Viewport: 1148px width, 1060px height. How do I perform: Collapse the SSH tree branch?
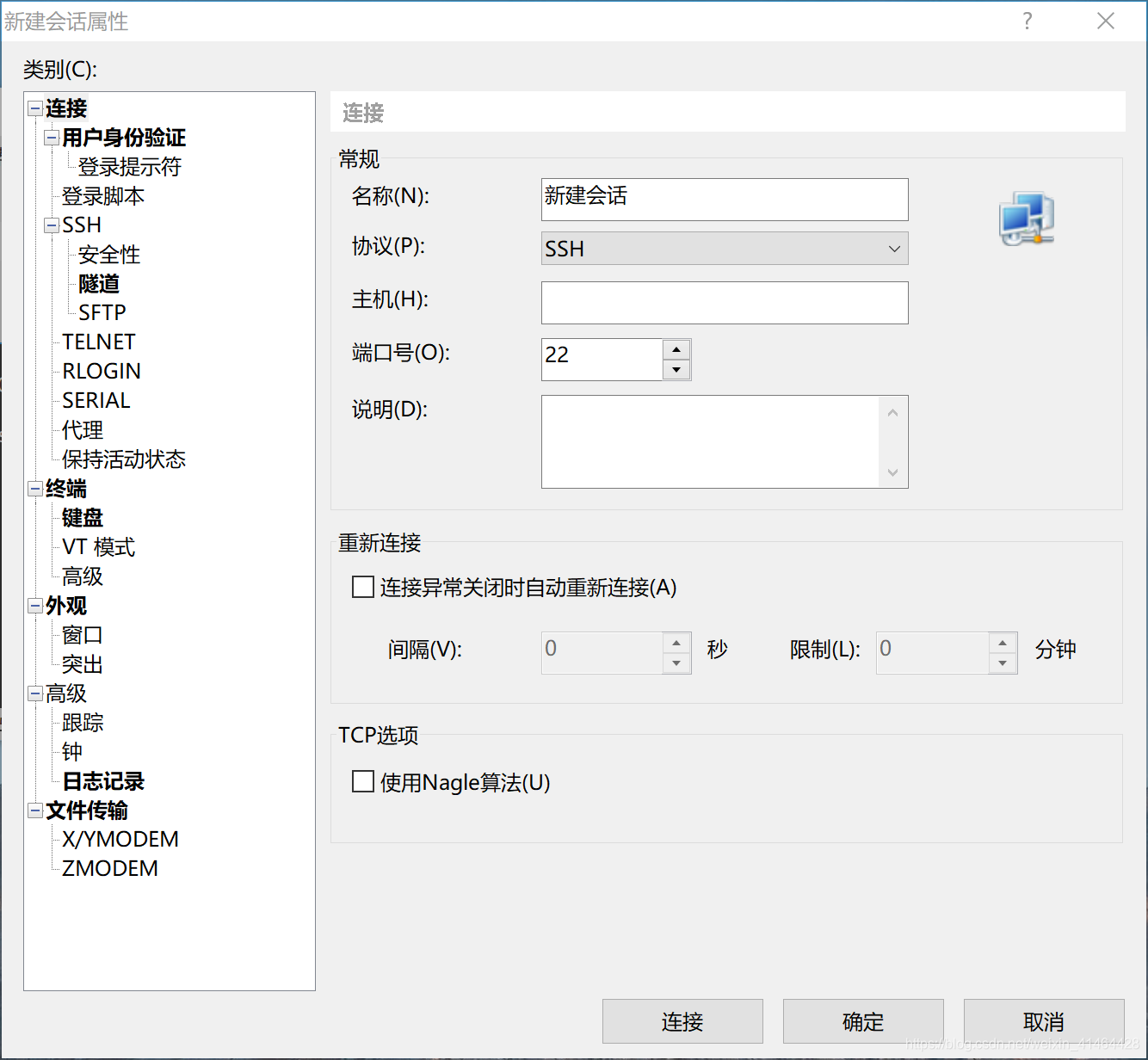(x=50, y=225)
